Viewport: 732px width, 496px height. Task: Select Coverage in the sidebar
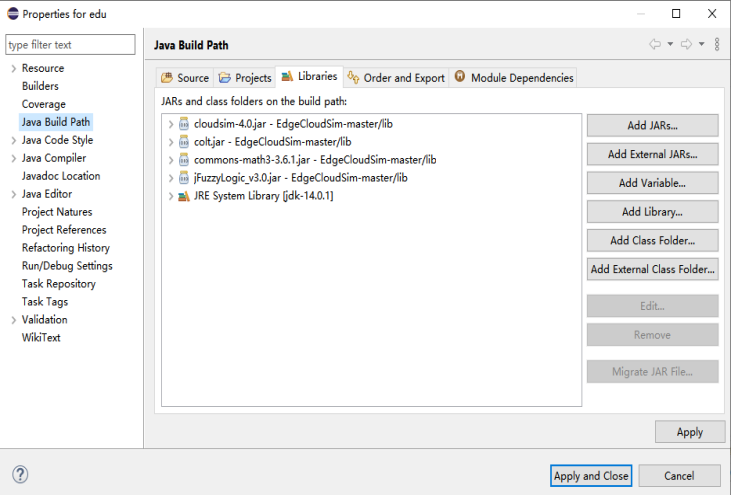click(x=43, y=104)
